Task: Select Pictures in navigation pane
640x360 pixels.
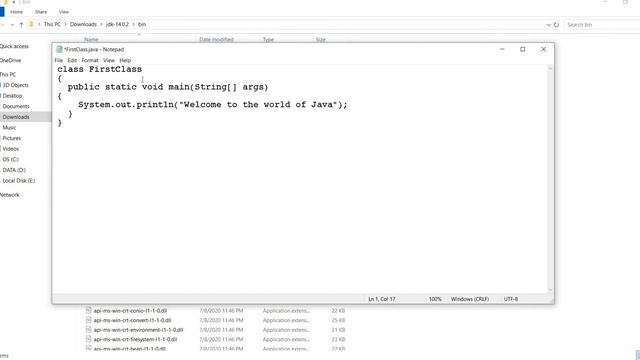Action: point(12,138)
